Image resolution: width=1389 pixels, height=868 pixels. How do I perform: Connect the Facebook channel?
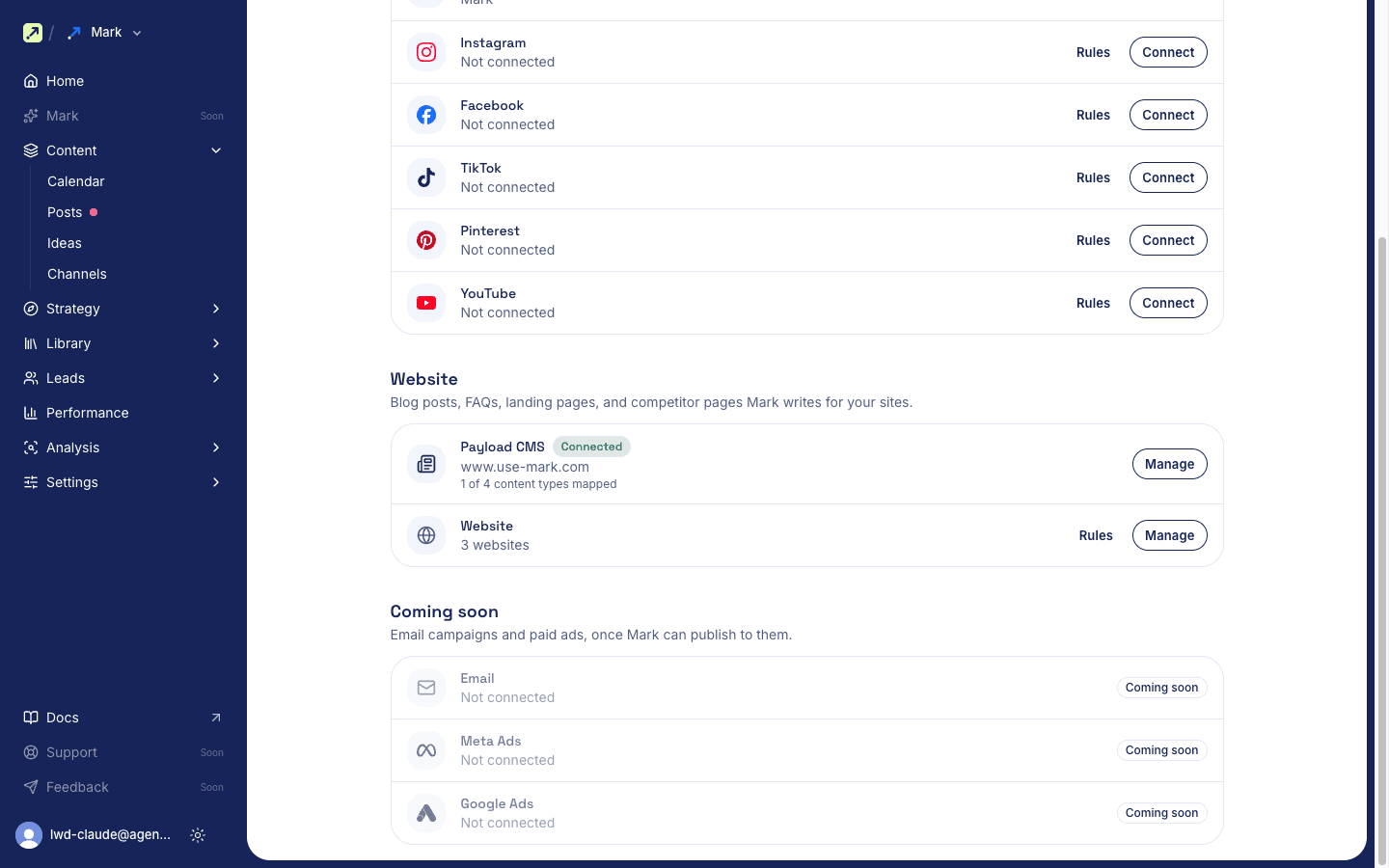[1168, 115]
